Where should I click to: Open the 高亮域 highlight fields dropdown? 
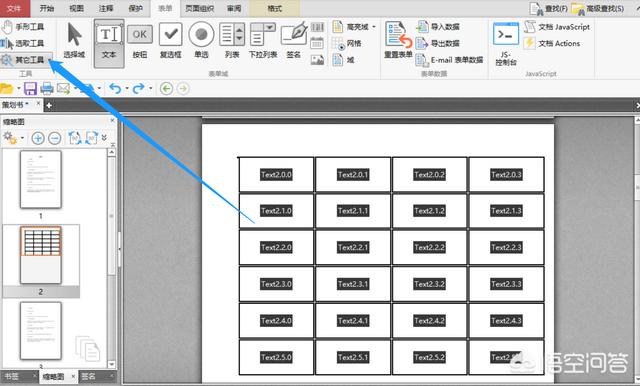(353, 27)
